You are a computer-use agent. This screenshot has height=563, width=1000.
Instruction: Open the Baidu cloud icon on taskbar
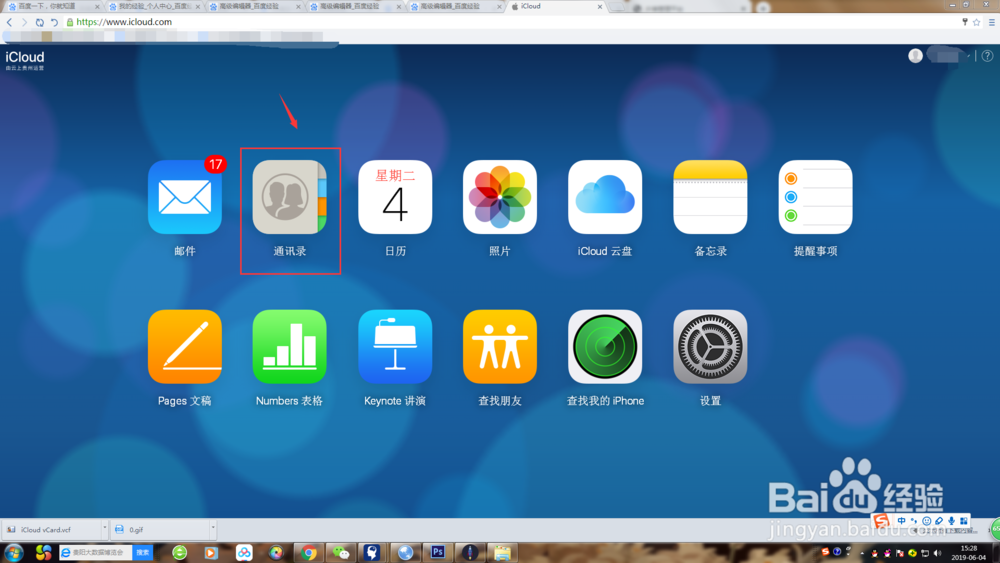click(x=244, y=553)
